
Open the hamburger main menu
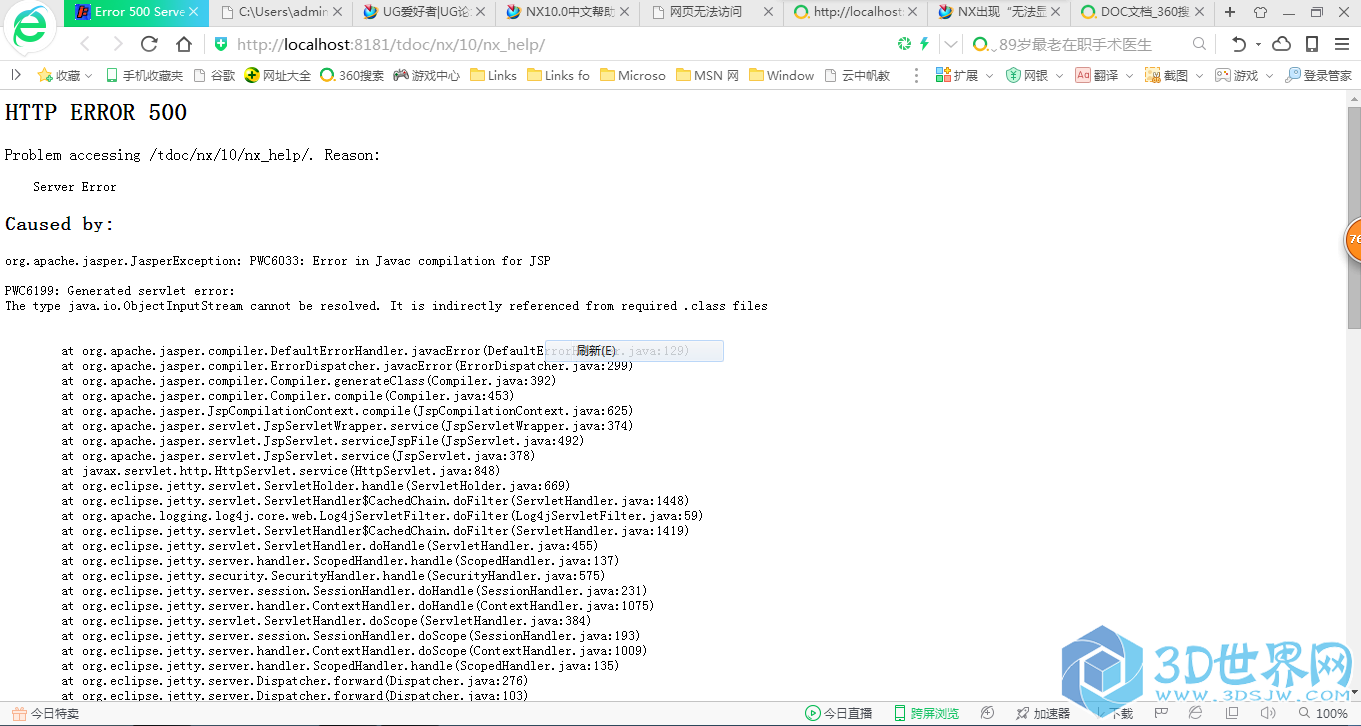(1341, 44)
